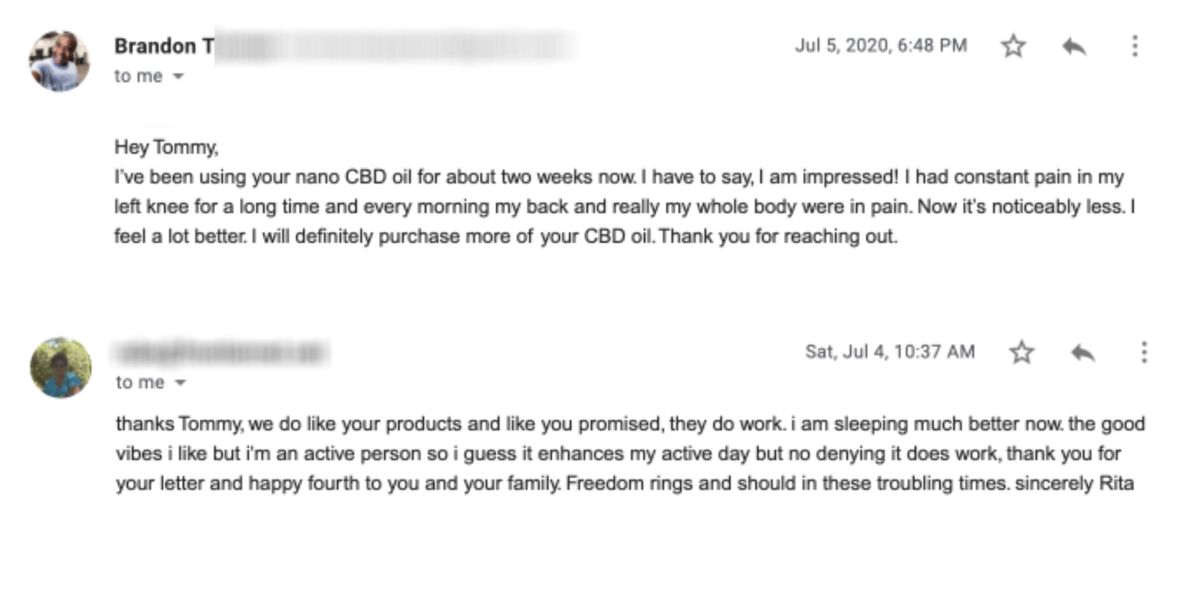
Task: Open more options for Rita's email
Action: (1144, 352)
